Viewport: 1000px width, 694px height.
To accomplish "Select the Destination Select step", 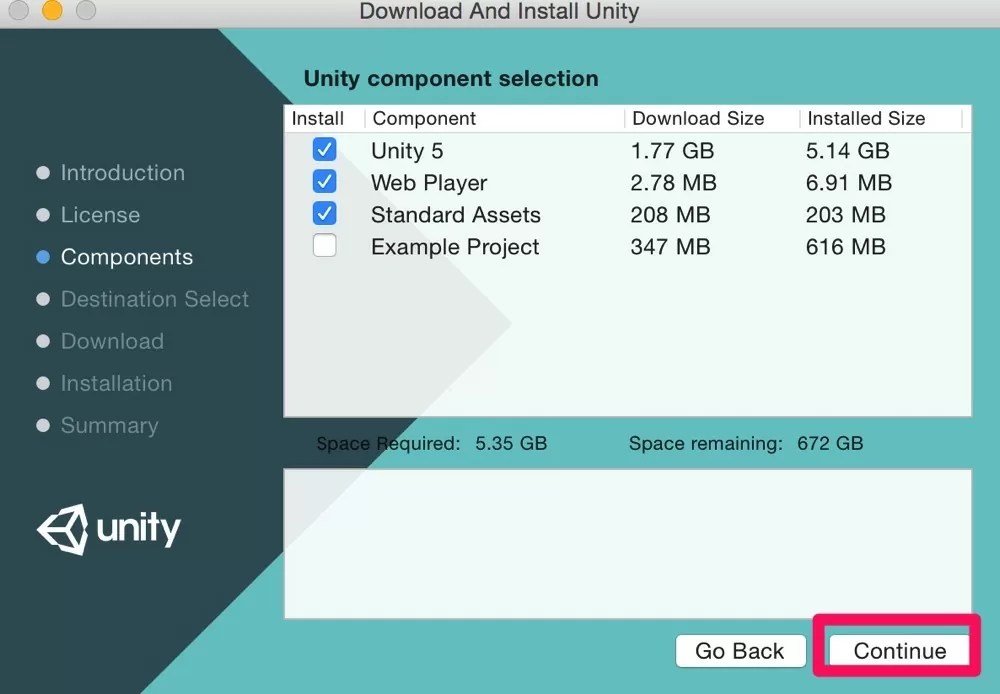I will click(x=154, y=299).
